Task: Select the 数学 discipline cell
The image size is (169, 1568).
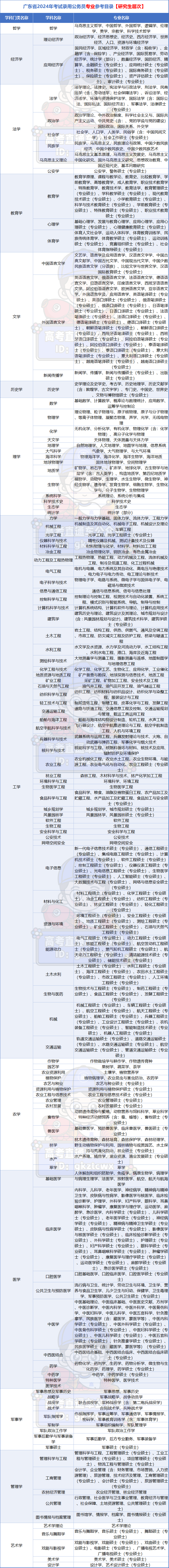Action: (x=53, y=403)
